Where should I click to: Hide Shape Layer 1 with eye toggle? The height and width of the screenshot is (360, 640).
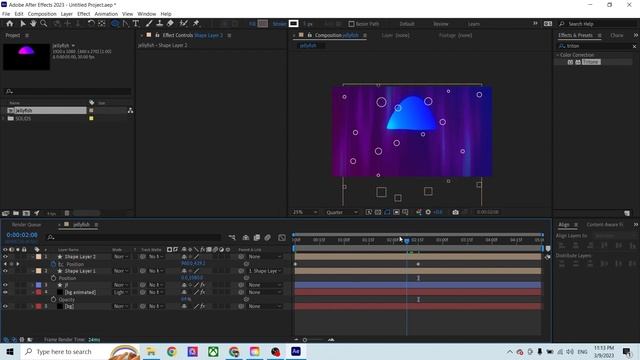tap(5, 271)
